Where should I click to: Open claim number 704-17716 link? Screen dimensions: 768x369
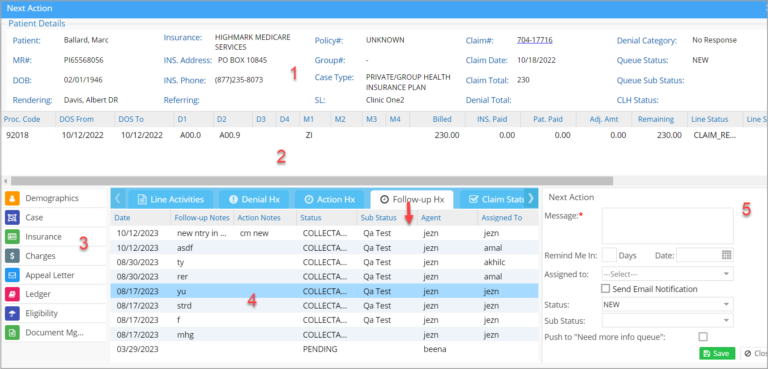click(x=535, y=40)
